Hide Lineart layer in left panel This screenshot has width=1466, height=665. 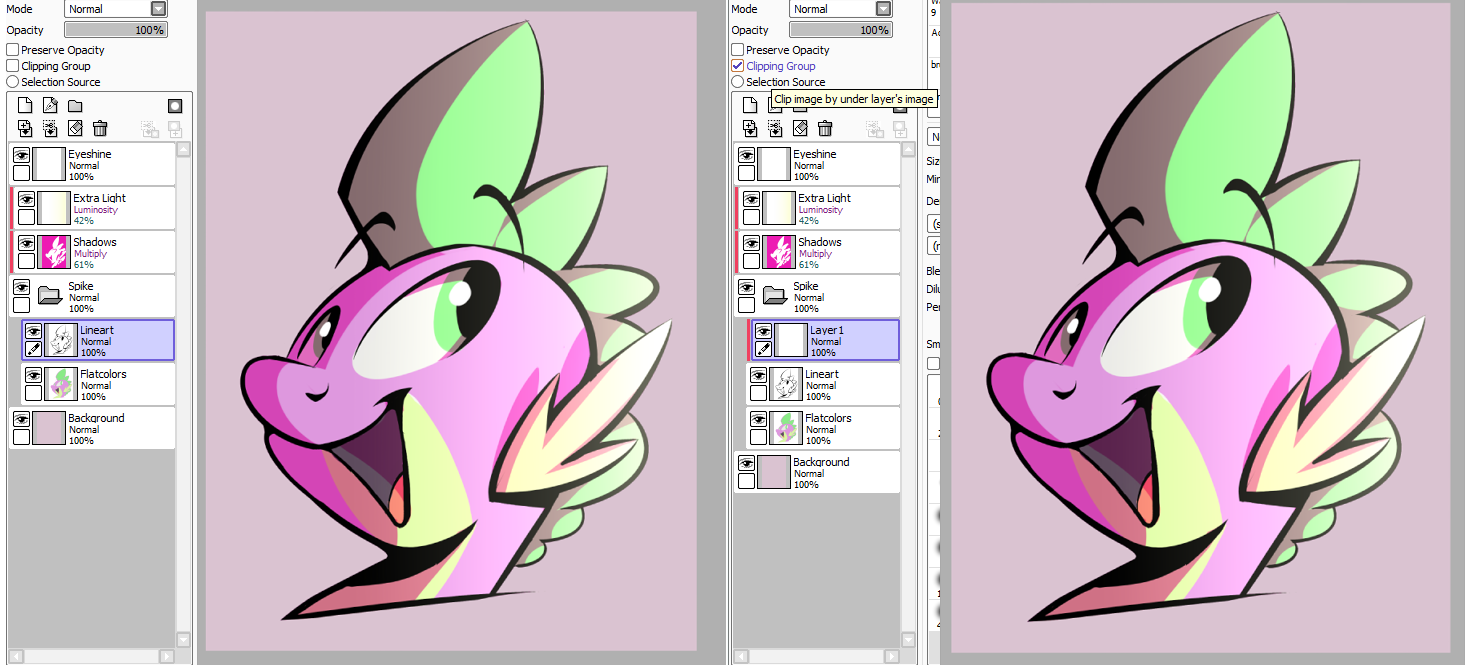pyautogui.click(x=33, y=332)
